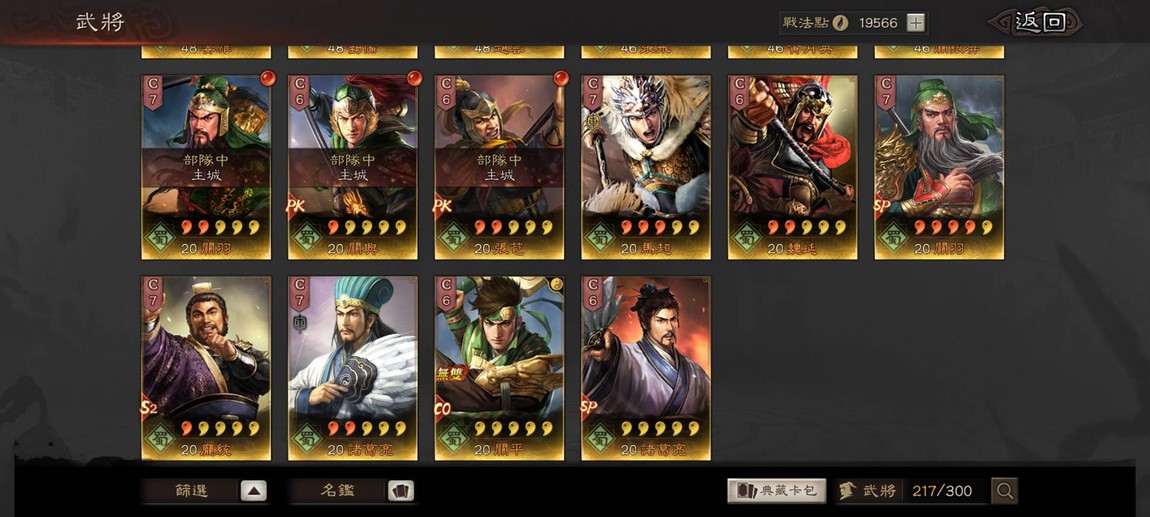Select the 龐統 general card

[206, 368]
